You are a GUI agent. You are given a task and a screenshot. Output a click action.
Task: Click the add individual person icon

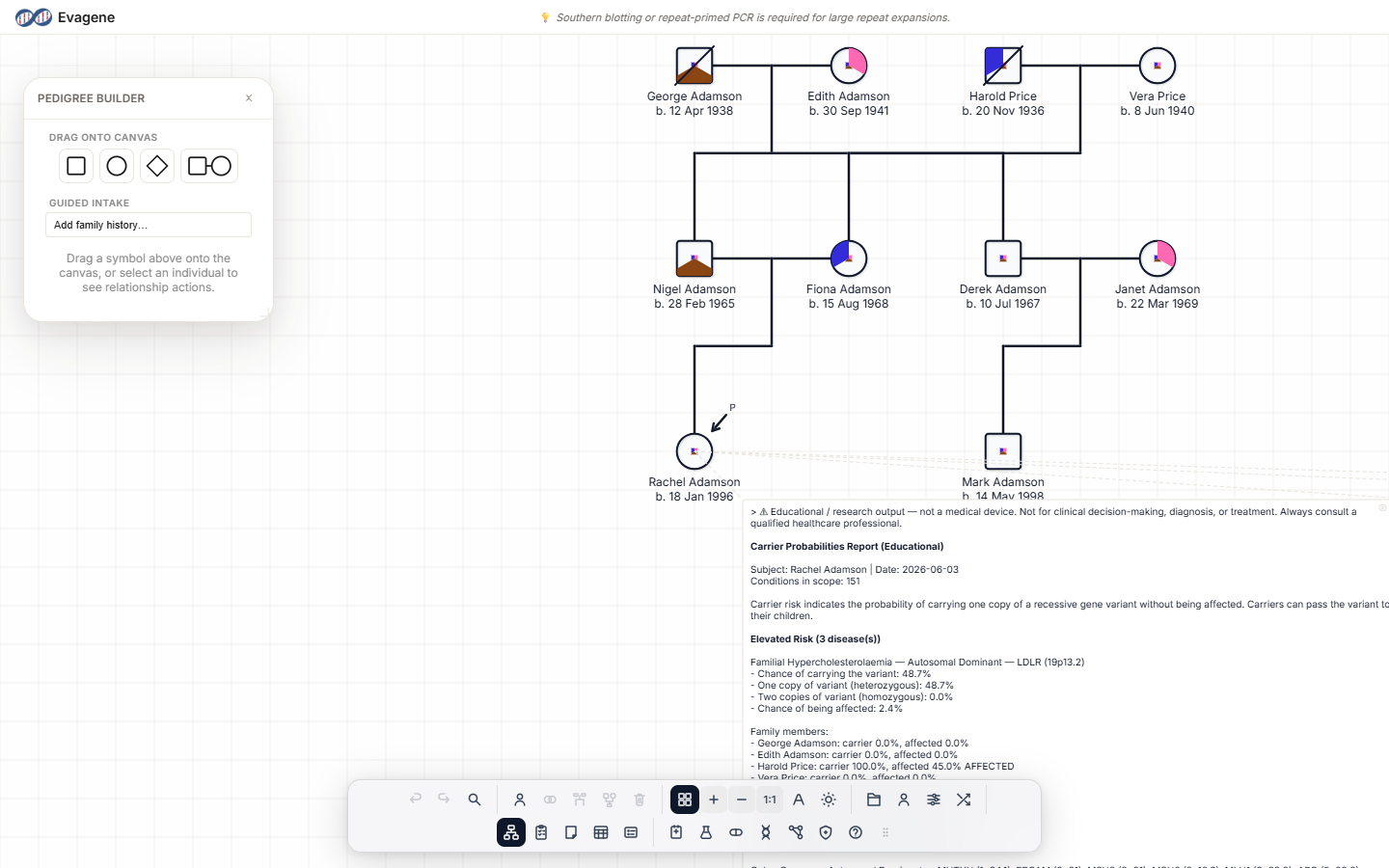520,800
